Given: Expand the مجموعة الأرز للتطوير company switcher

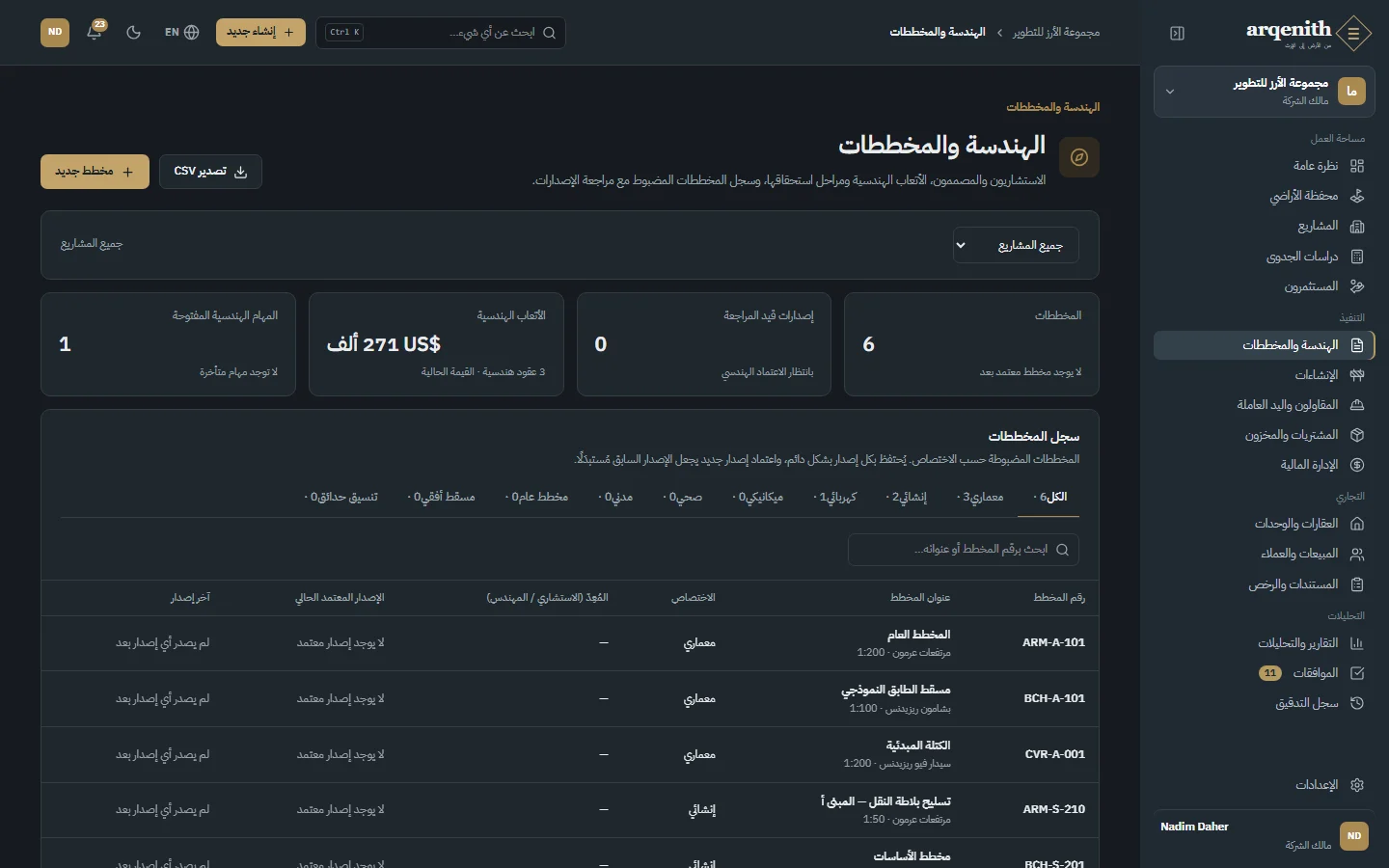Looking at the screenshot, I should pos(1264,92).
